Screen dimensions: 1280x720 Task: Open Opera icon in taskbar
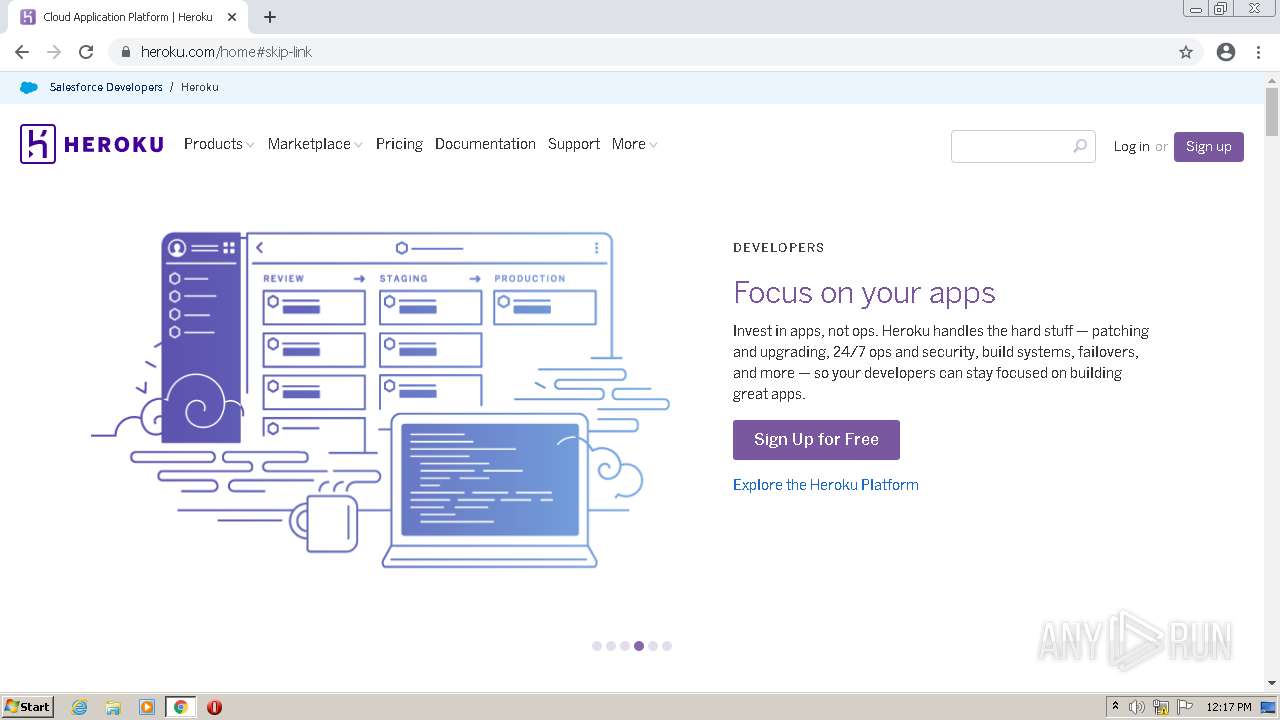point(214,707)
